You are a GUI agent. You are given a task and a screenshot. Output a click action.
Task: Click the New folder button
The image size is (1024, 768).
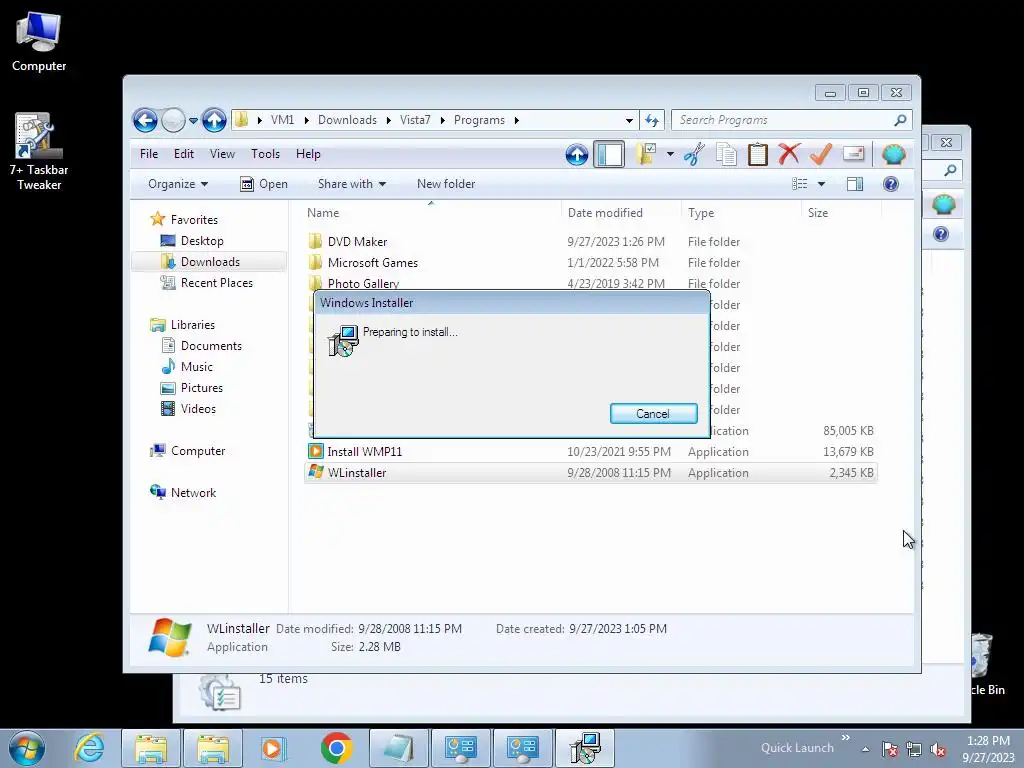446,184
